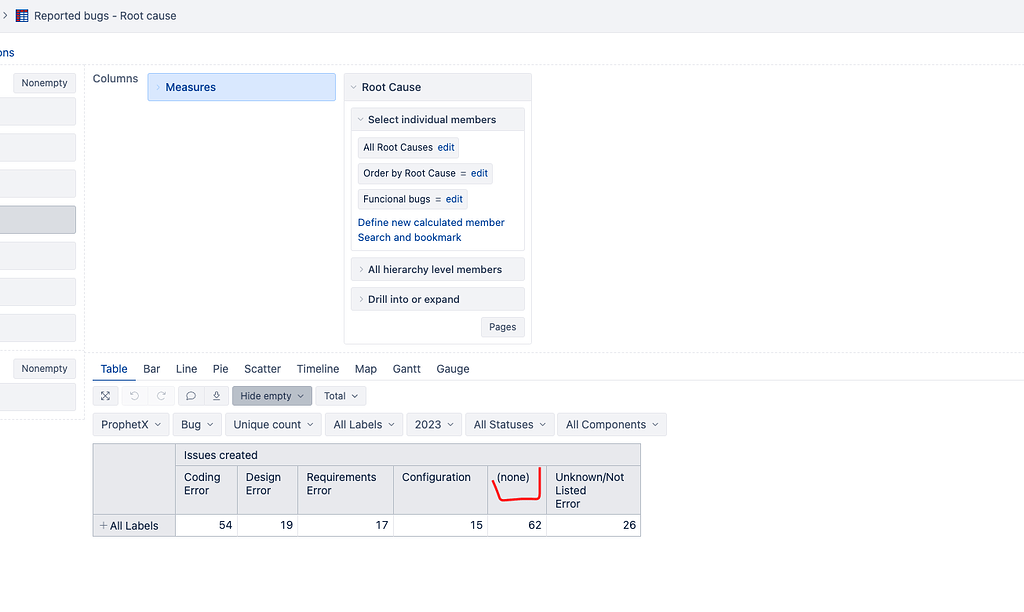Switch to the Gantt tab
This screenshot has height=612, width=1024.
[406, 369]
